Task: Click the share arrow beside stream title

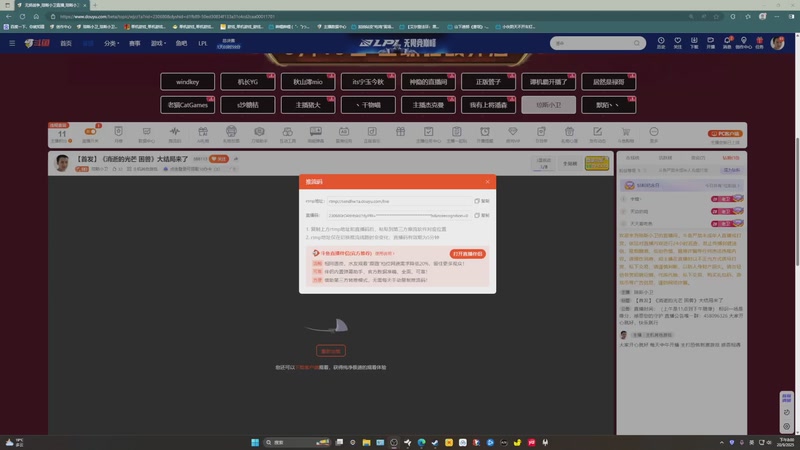Action: pos(236,159)
